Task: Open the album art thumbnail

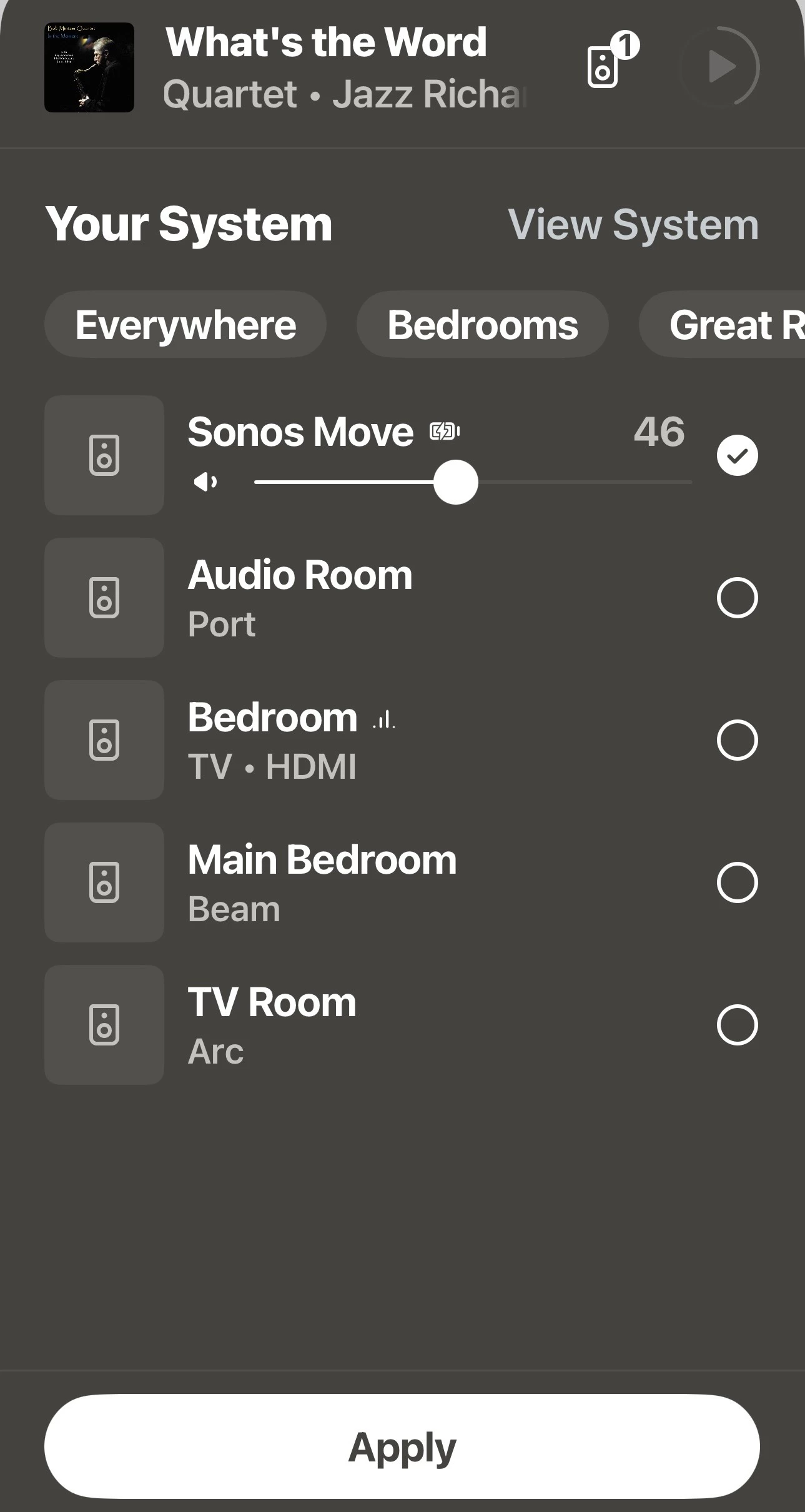Action: 89,67
